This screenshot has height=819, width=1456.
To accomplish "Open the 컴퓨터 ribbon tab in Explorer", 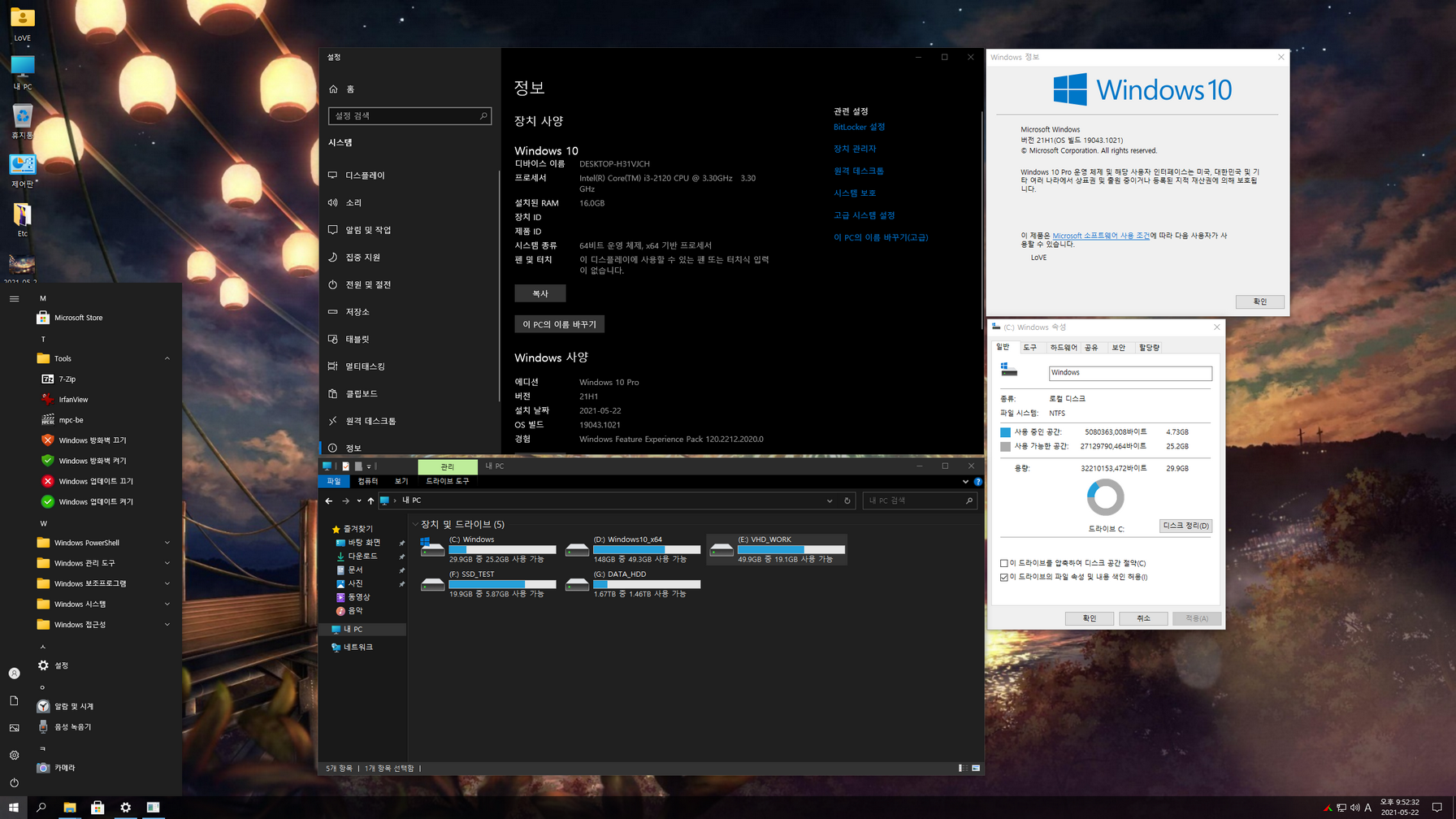I will [368, 481].
